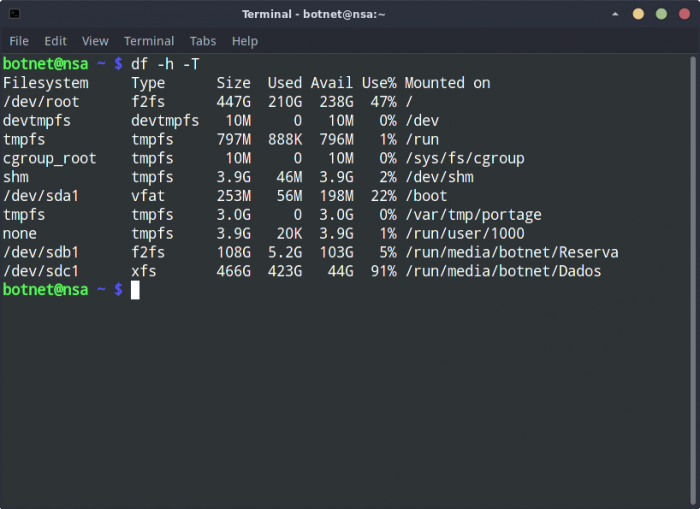The image size is (700, 509).
Task: Open the Help menu
Action: 245,41
